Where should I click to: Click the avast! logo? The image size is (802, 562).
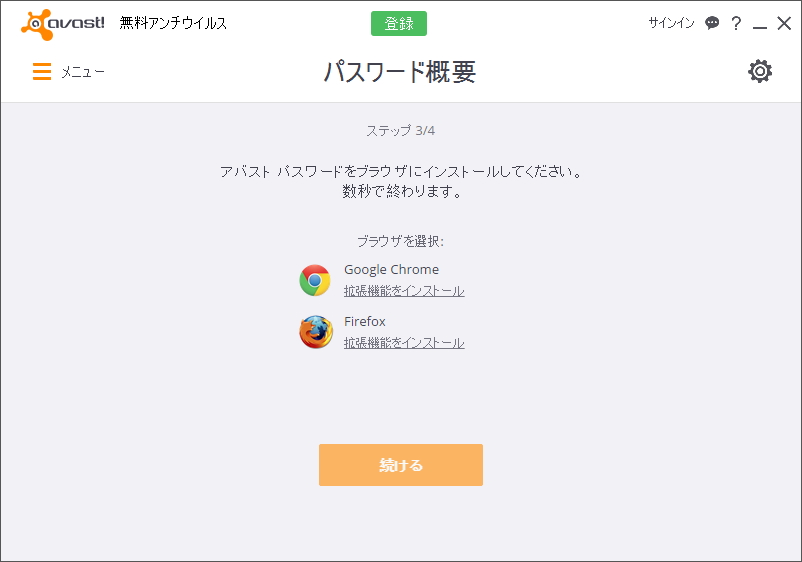point(62,24)
